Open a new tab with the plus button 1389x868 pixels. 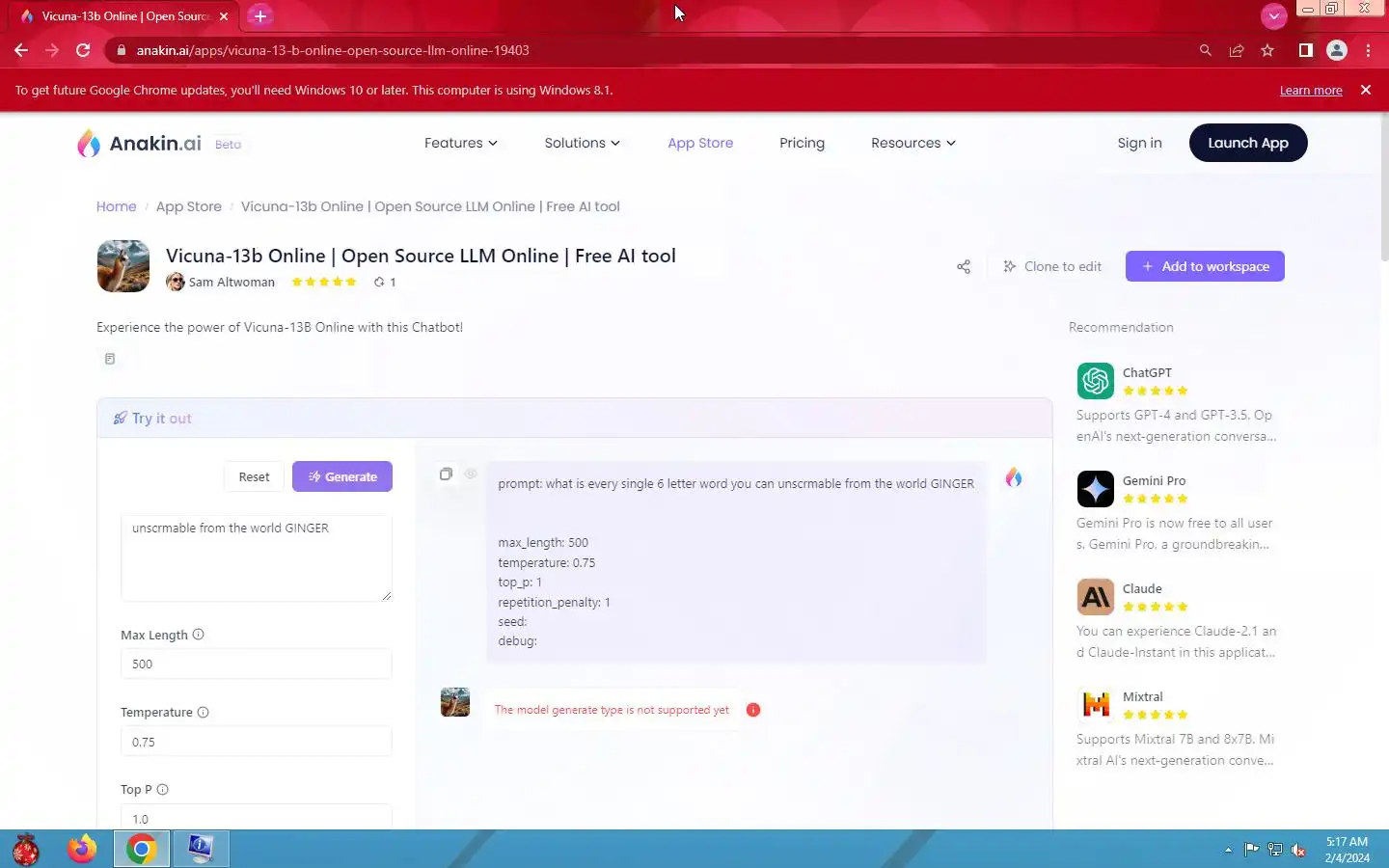(x=259, y=15)
